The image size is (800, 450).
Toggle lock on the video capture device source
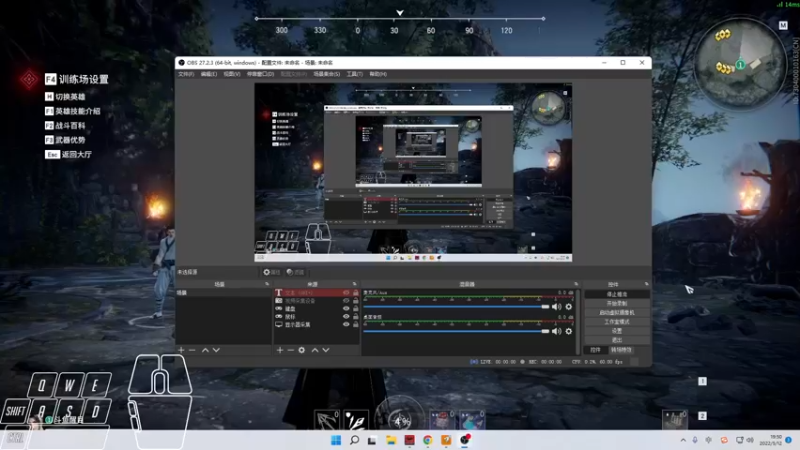(356, 301)
